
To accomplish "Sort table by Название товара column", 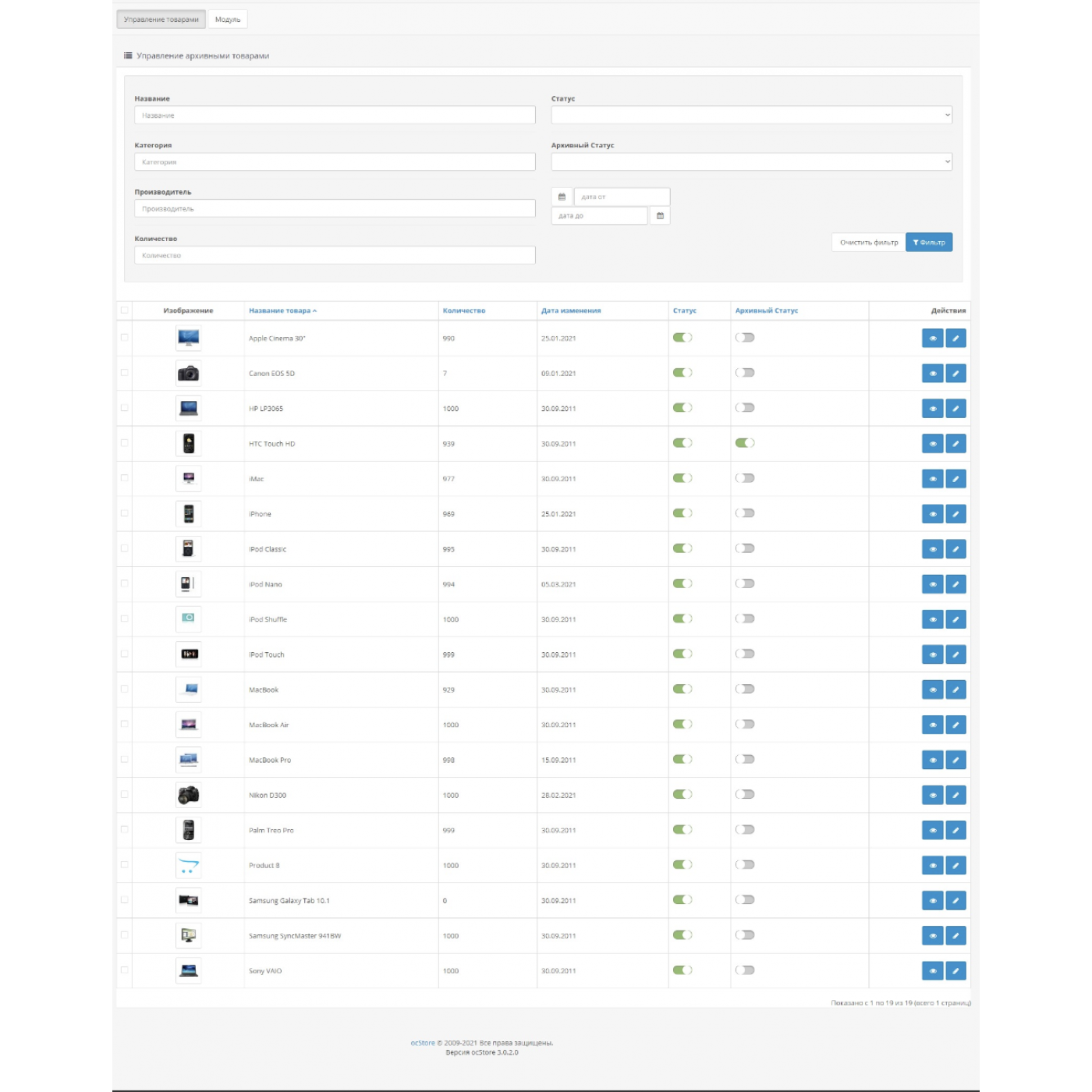I will [x=280, y=310].
